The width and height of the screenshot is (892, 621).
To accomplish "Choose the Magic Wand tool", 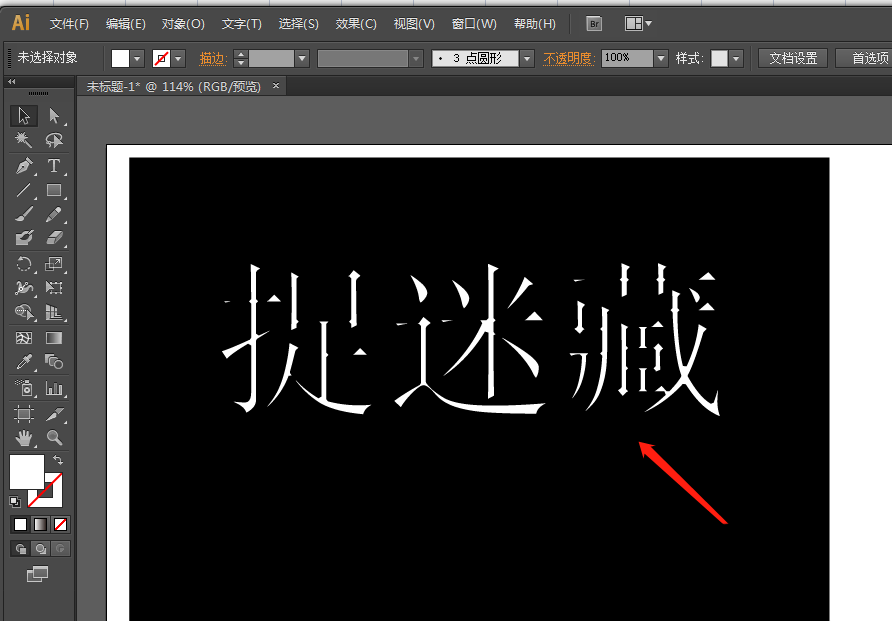I will (x=24, y=141).
